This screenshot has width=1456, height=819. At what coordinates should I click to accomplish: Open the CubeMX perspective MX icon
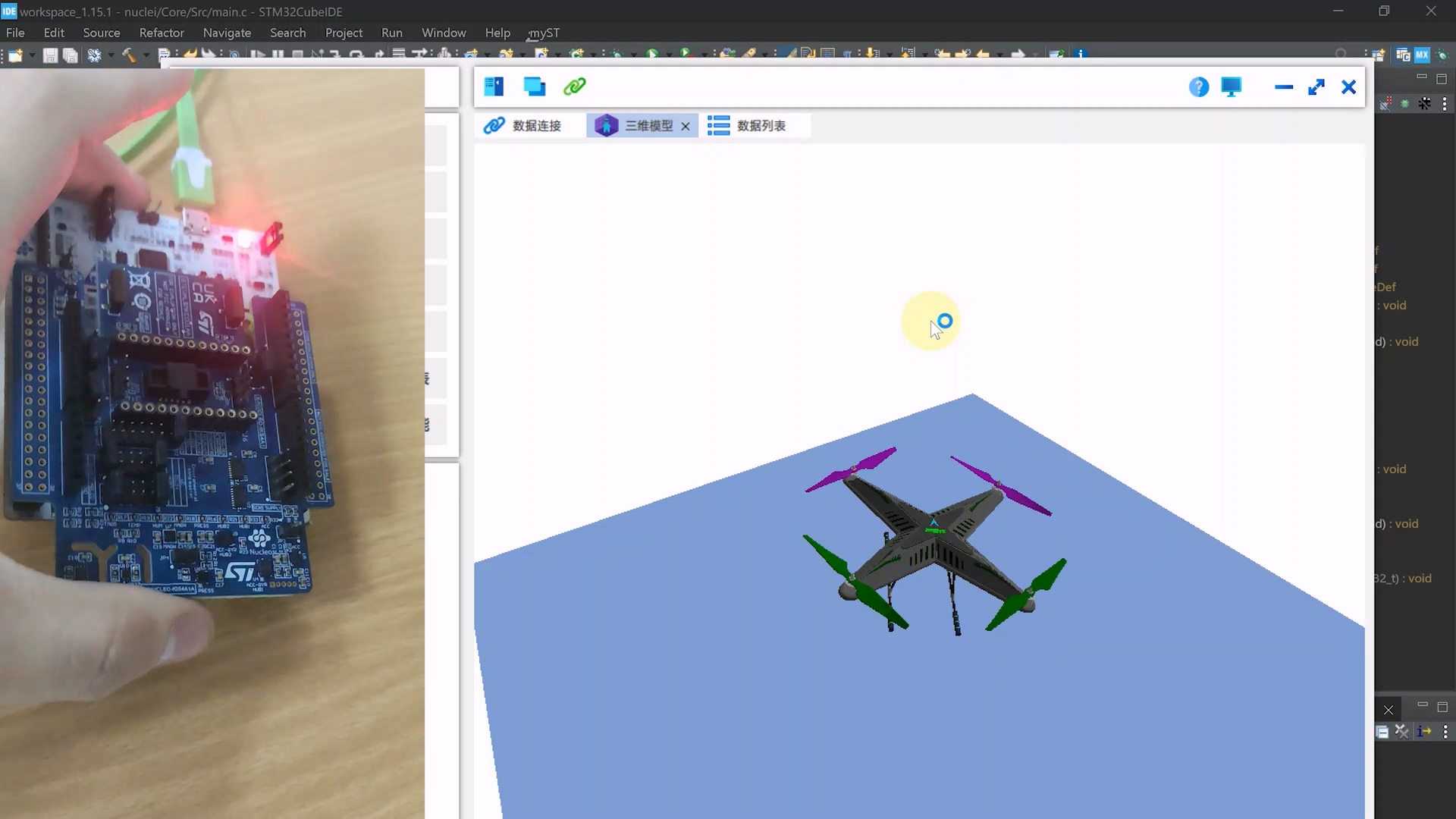click(x=1422, y=55)
